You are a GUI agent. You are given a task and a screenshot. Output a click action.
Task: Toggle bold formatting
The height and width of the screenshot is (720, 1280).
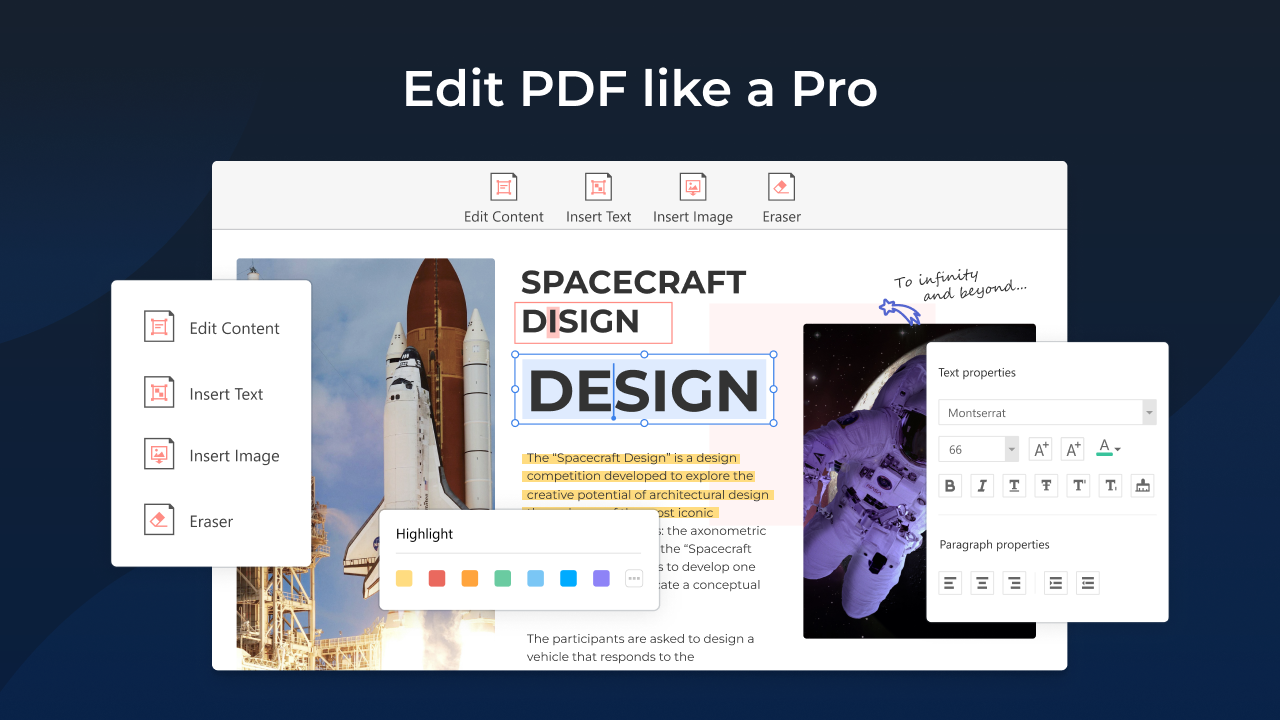click(x=950, y=485)
